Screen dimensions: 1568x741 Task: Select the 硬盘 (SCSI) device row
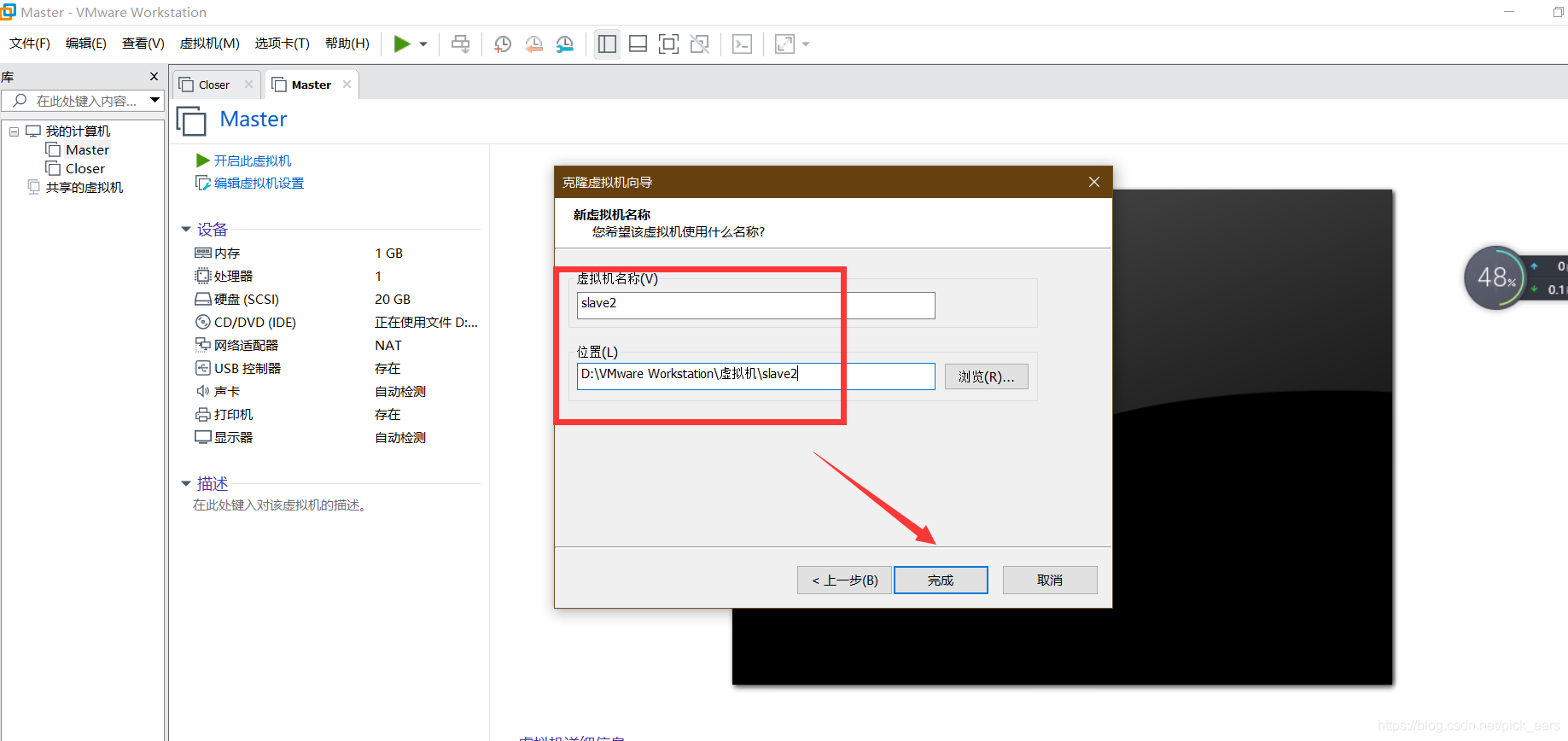click(x=336, y=300)
